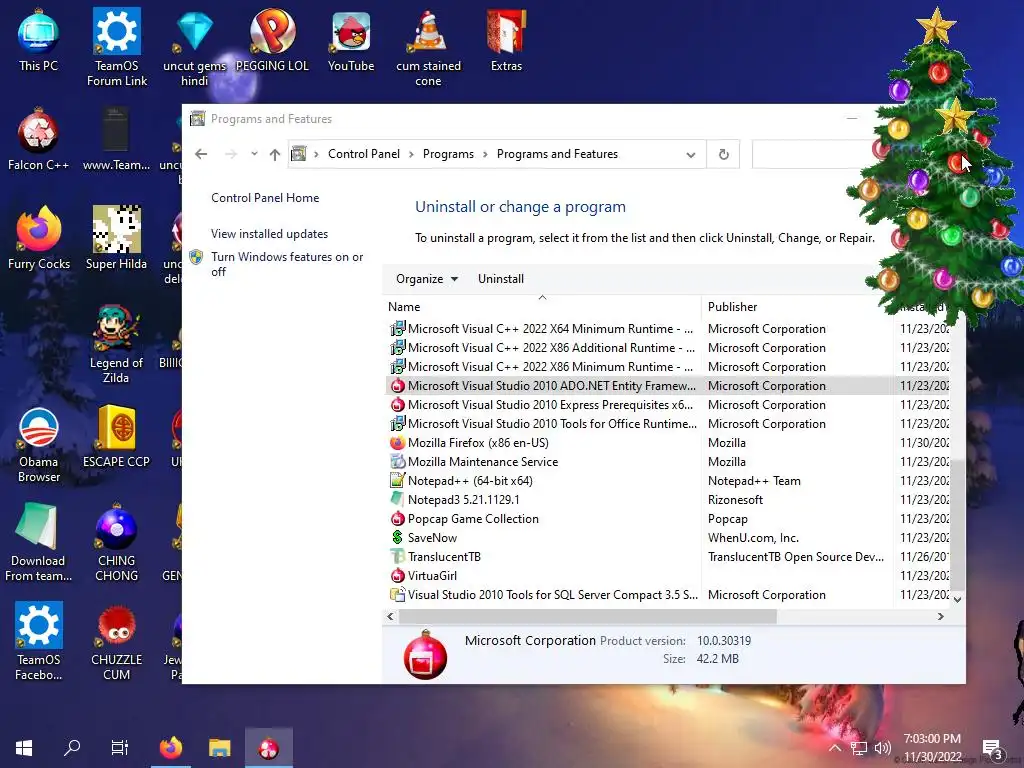Open recent locations dropdown arrow
The height and width of the screenshot is (768, 1024).
(x=254, y=154)
